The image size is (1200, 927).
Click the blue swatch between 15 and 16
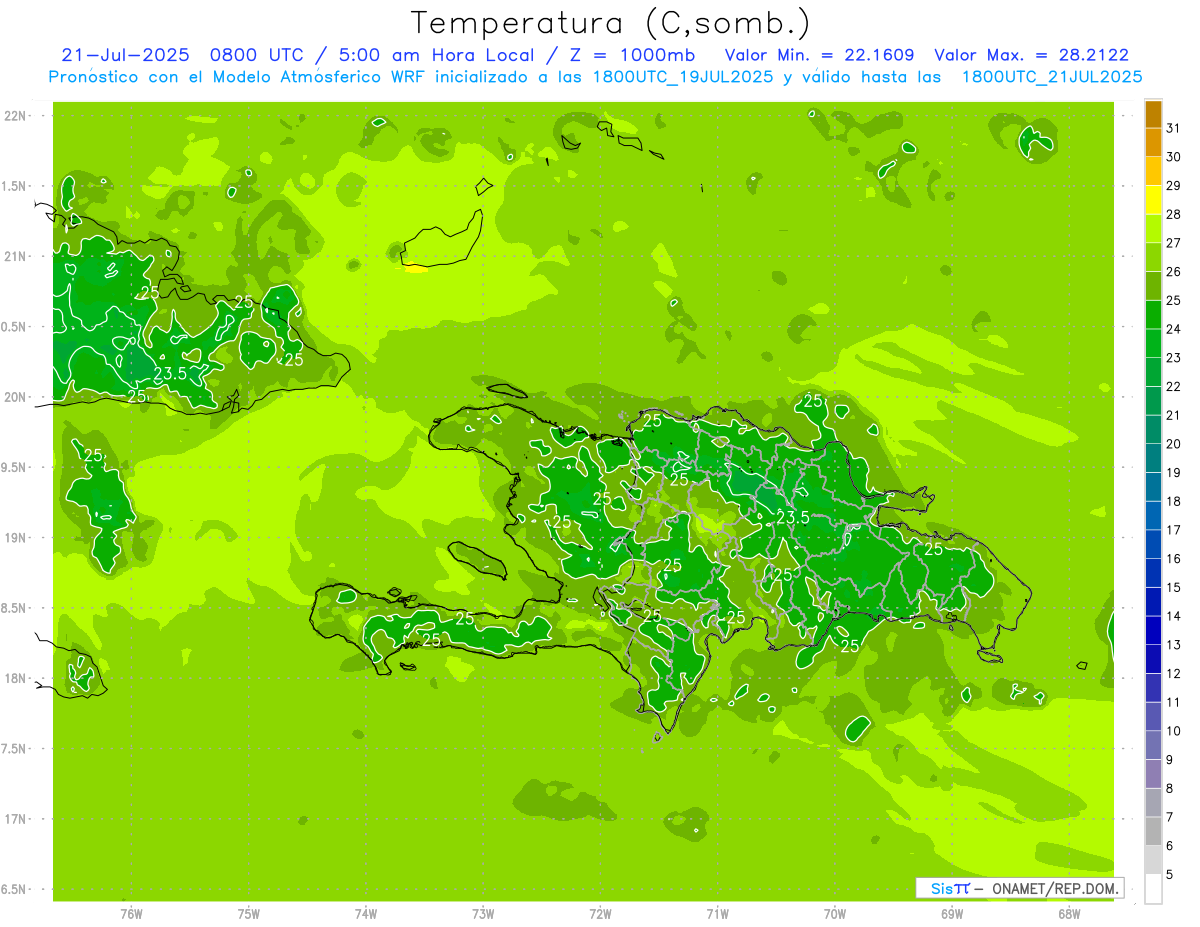1153,573
